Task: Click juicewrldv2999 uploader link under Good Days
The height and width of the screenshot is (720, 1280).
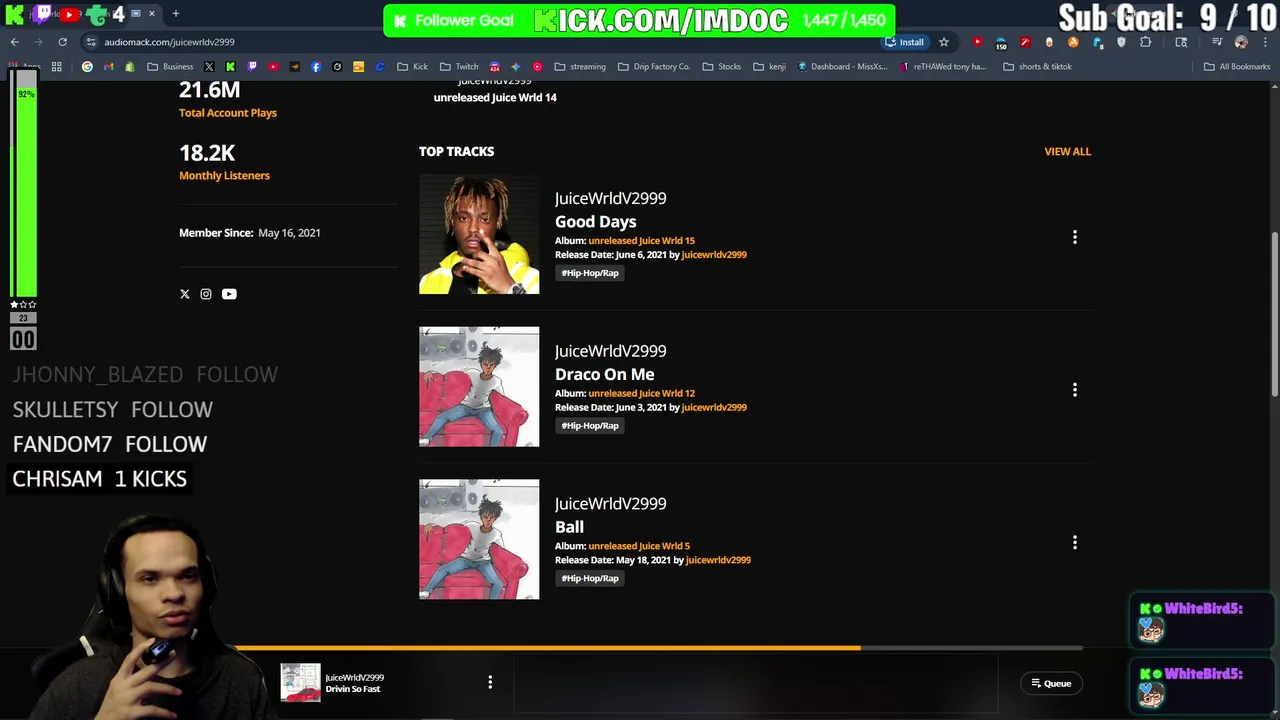Action: tap(714, 255)
